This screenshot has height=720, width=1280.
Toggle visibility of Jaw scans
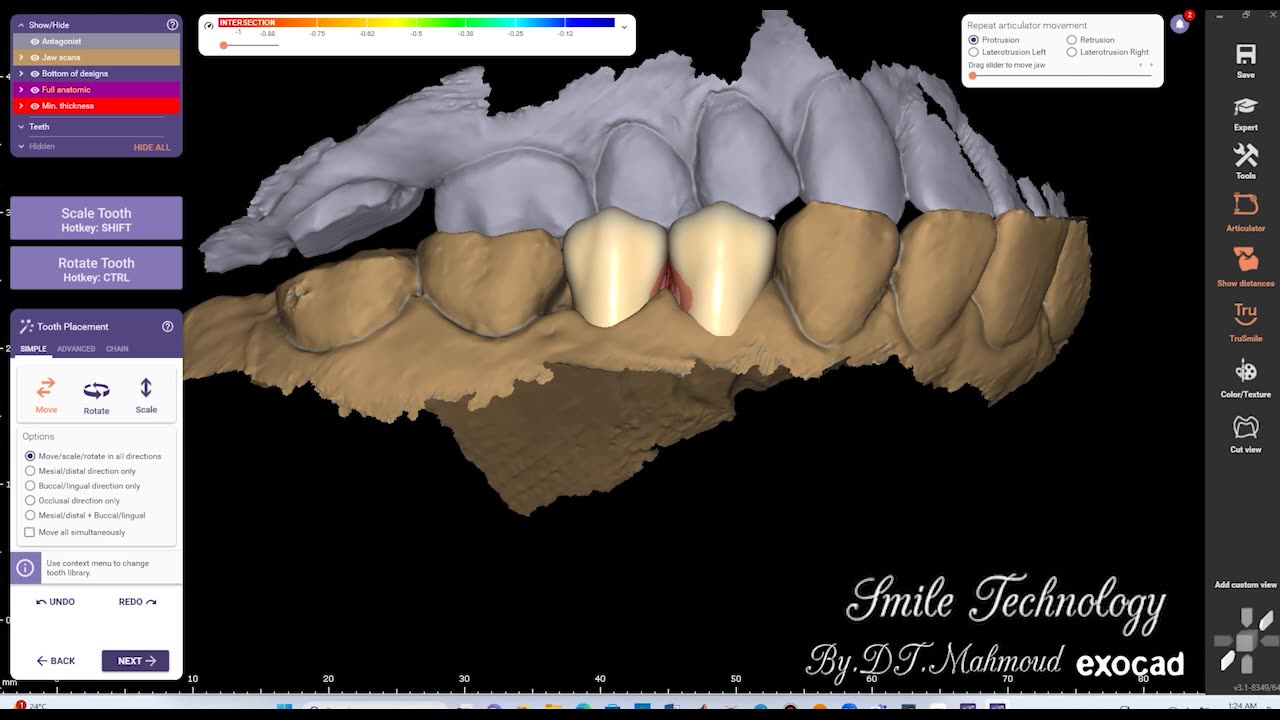click(35, 57)
